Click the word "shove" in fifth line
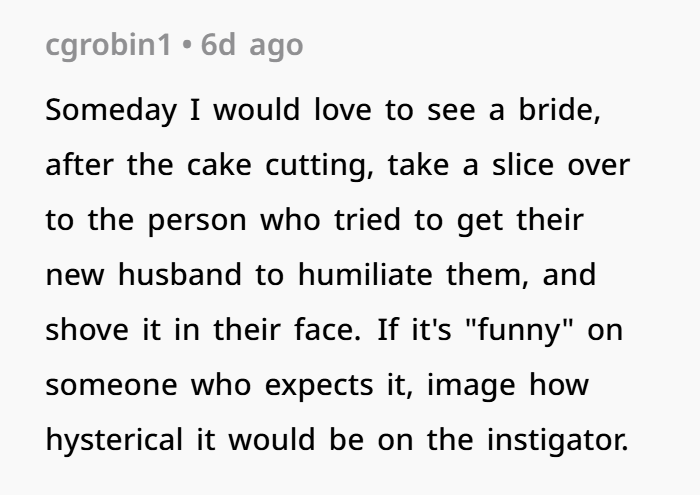The height and width of the screenshot is (495, 700). [x=87, y=329]
